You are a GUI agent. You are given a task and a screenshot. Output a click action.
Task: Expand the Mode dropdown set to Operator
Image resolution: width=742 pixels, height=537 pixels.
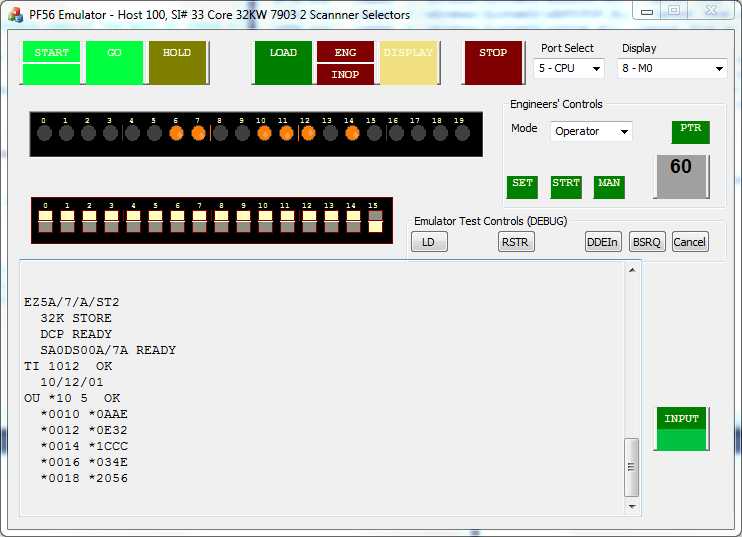[x=592, y=131]
